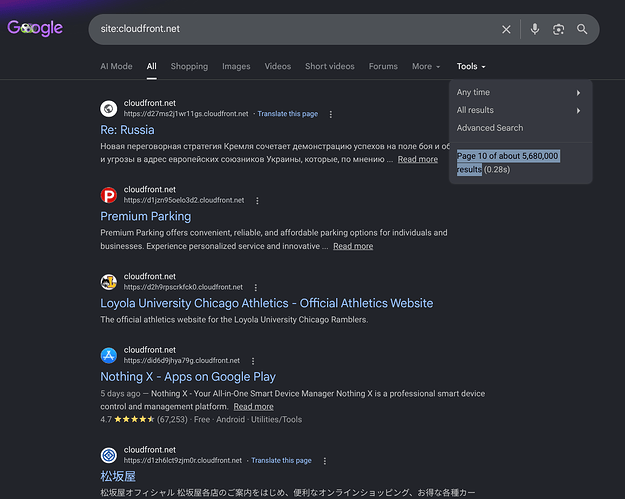Image resolution: width=625 pixels, height=499 pixels.
Task: Collapse the Tools dropdown
Action: pos(471,67)
